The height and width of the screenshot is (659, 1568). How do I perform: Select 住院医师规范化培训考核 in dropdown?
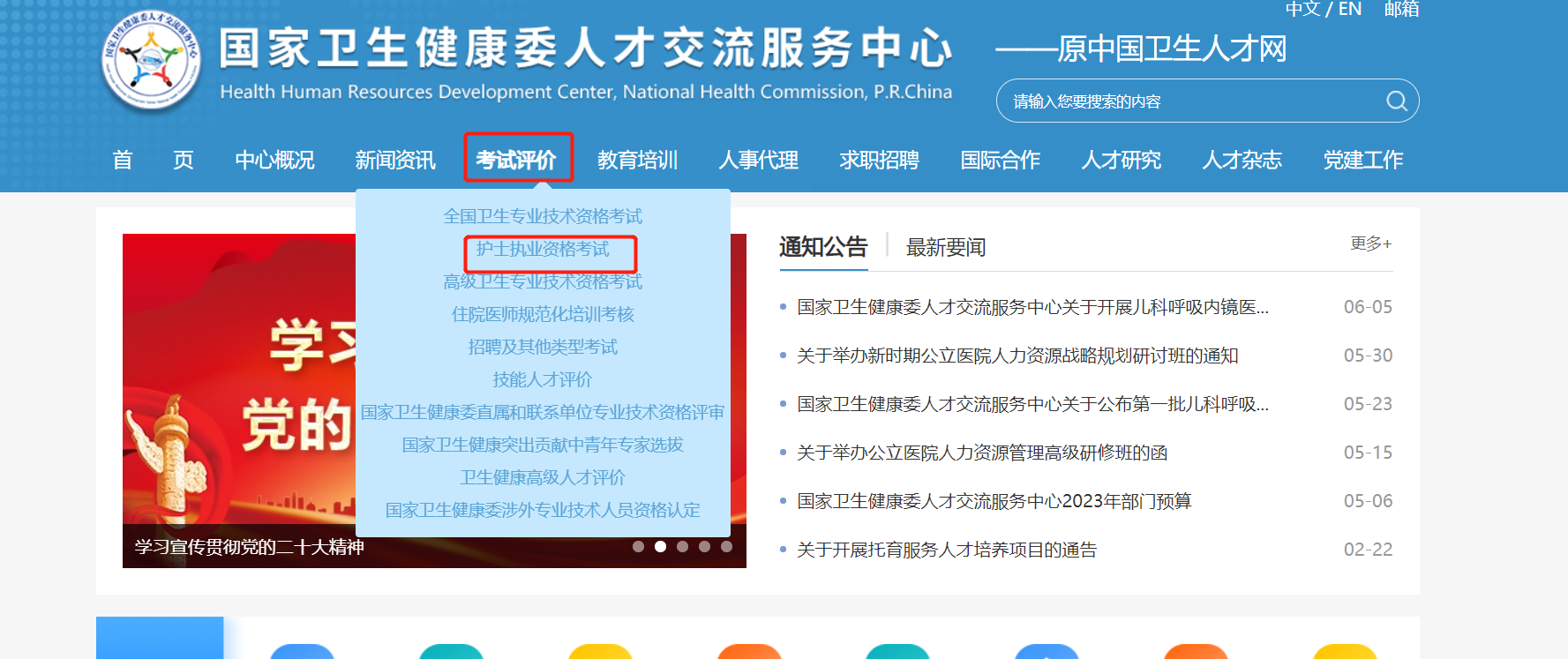coord(543,314)
